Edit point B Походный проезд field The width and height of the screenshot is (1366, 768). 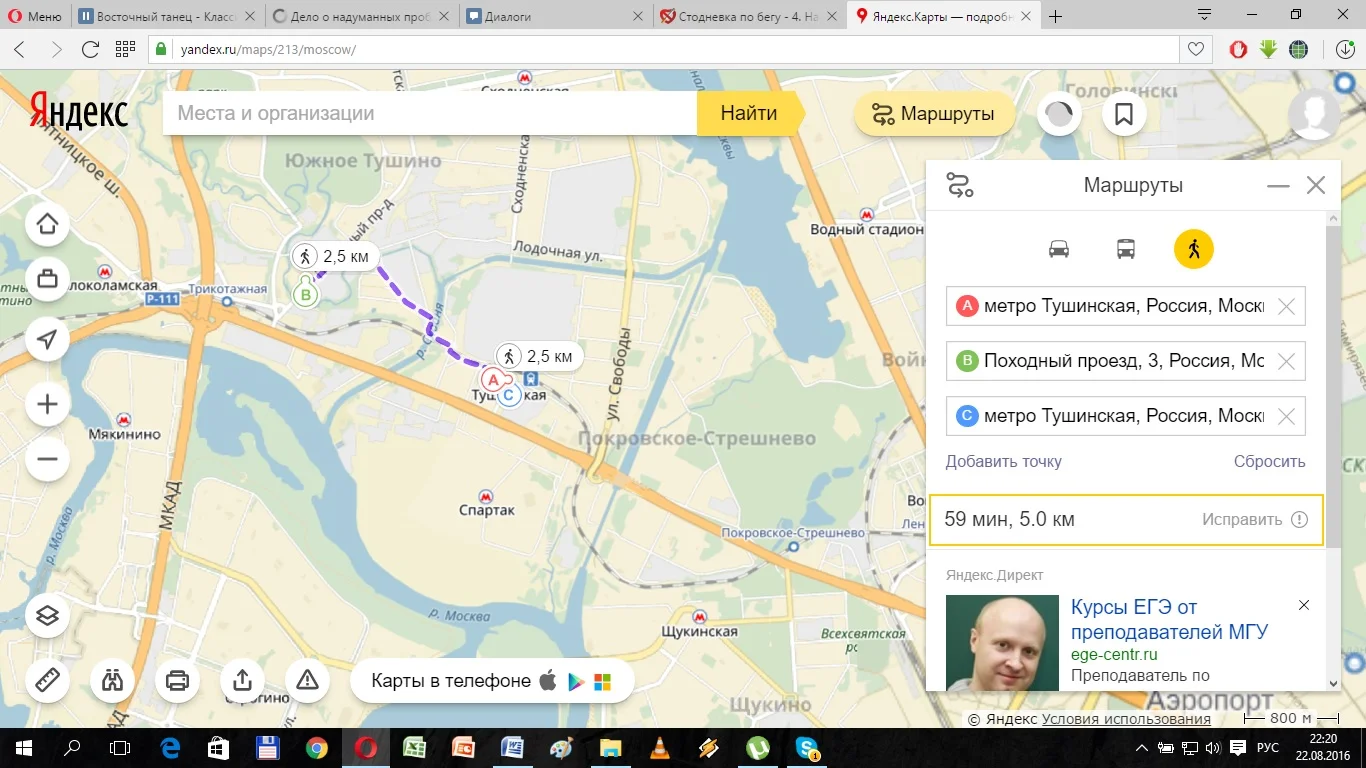1125,361
